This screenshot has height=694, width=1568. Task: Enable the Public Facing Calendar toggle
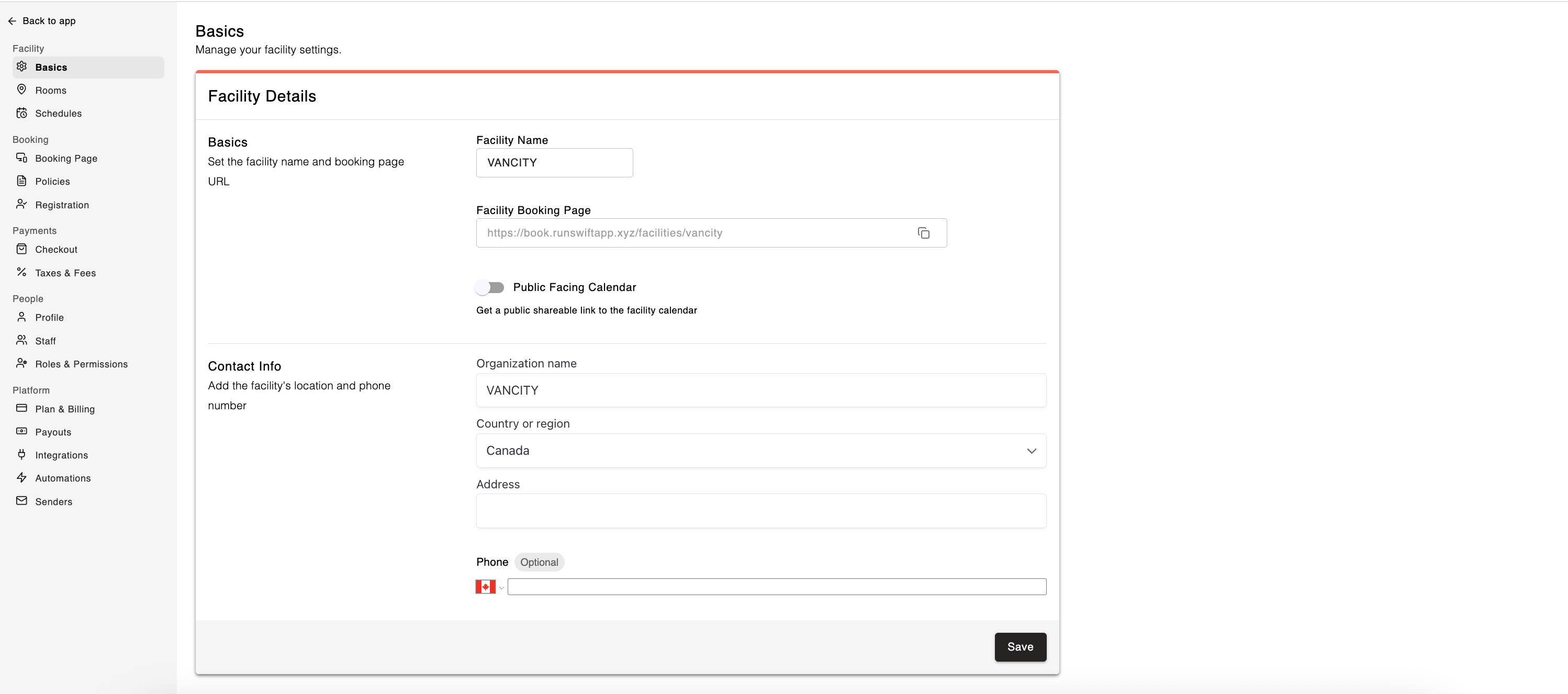coord(490,287)
